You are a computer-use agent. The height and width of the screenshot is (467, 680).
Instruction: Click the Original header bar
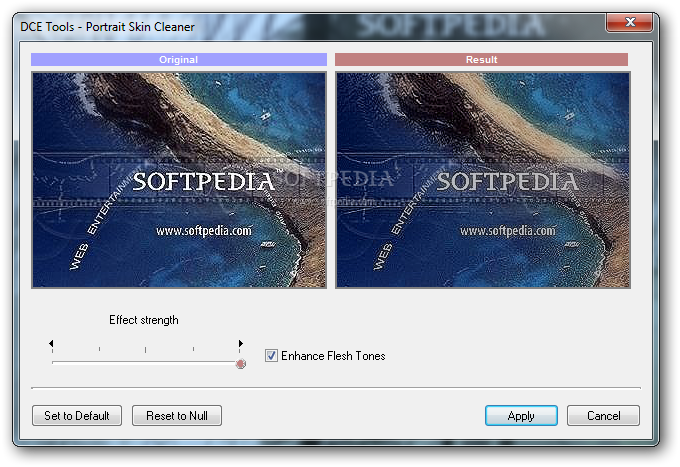179,59
